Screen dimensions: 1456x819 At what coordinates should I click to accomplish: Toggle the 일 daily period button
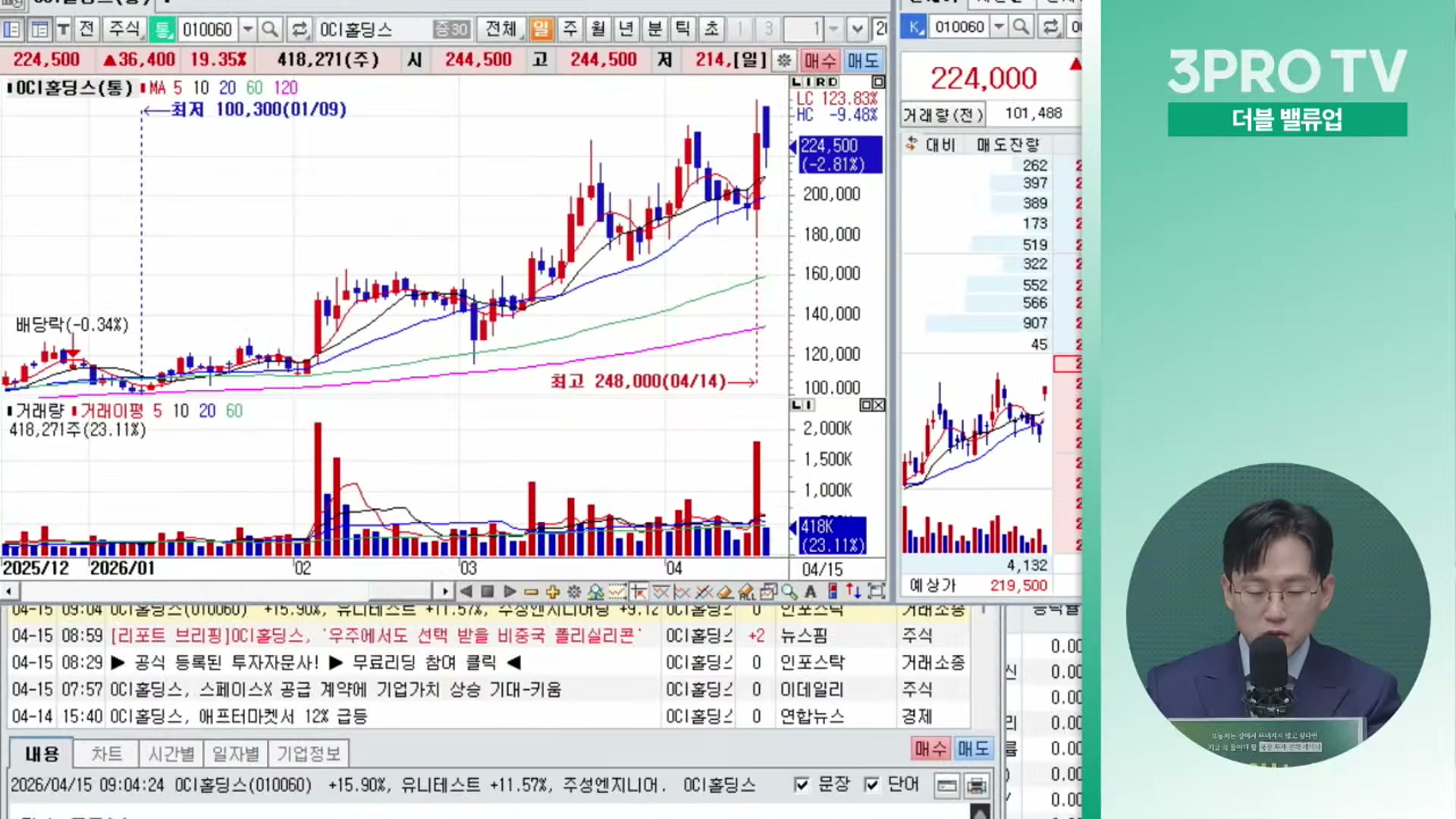pyautogui.click(x=541, y=30)
